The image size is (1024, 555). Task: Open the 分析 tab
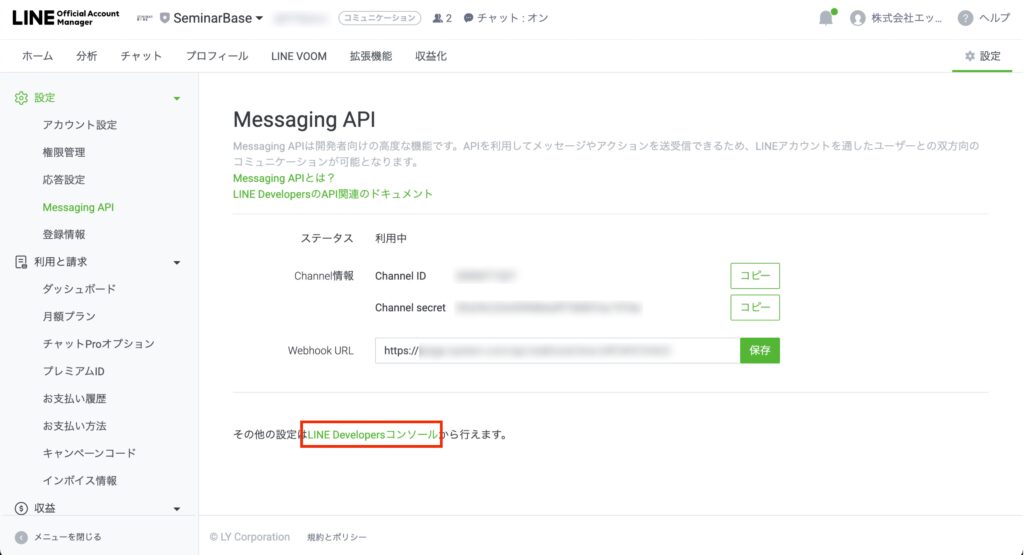[x=87, y=56]
